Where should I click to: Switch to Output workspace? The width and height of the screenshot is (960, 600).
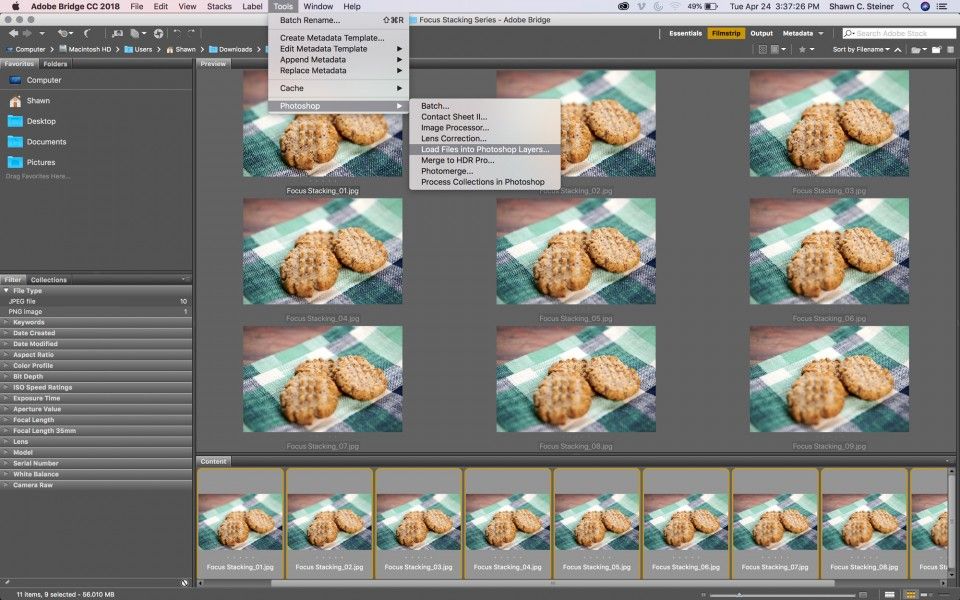pyautogui.click(x=762, y=33)
